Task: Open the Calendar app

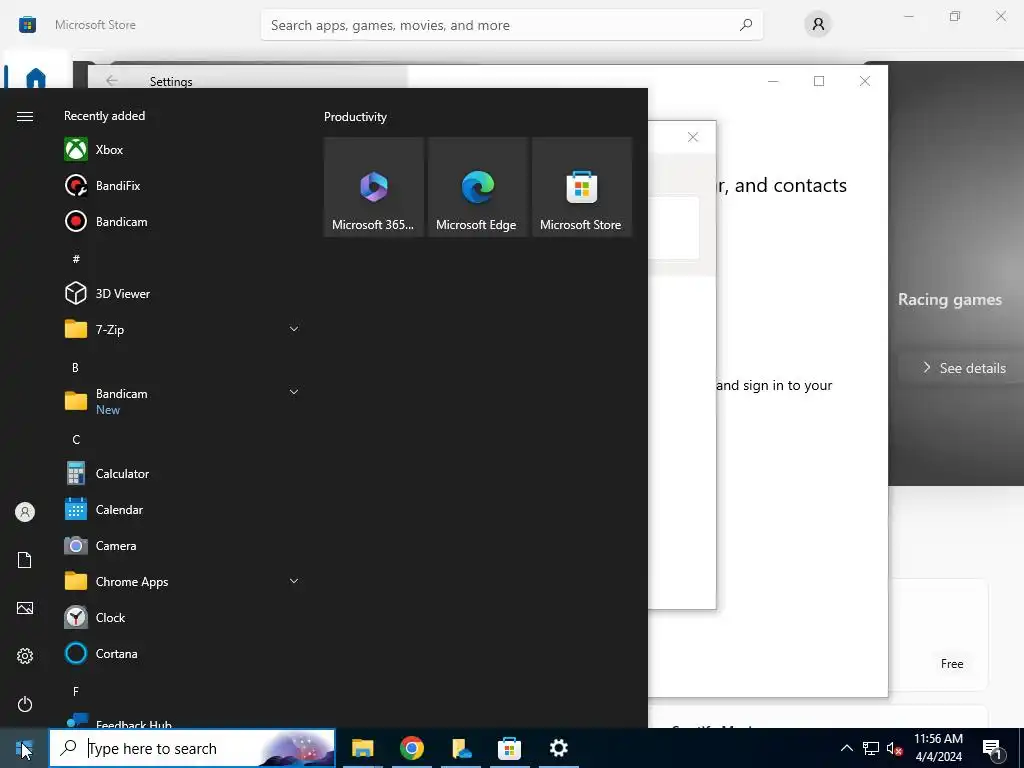Action: pyautogui.click(x=183, y=509)
